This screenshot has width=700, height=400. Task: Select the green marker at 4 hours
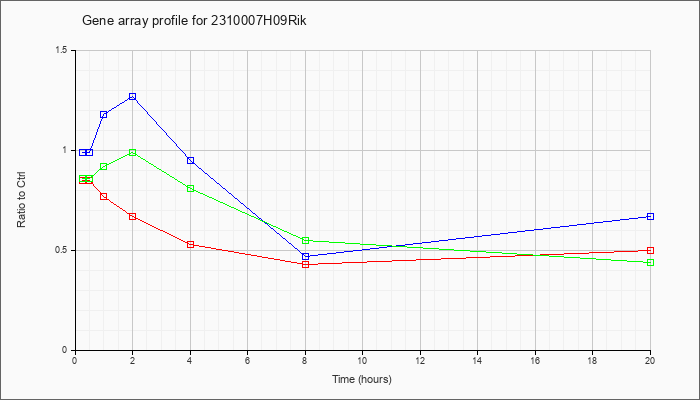point(191,188)
